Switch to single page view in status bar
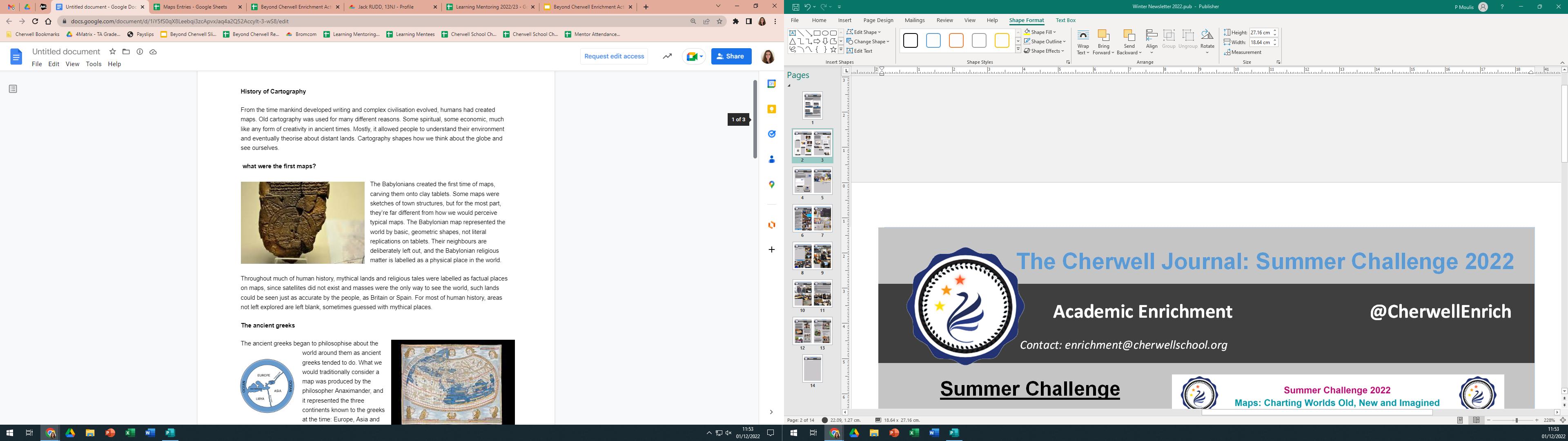Viewport: 1568px width, 441px height. 1460,420
